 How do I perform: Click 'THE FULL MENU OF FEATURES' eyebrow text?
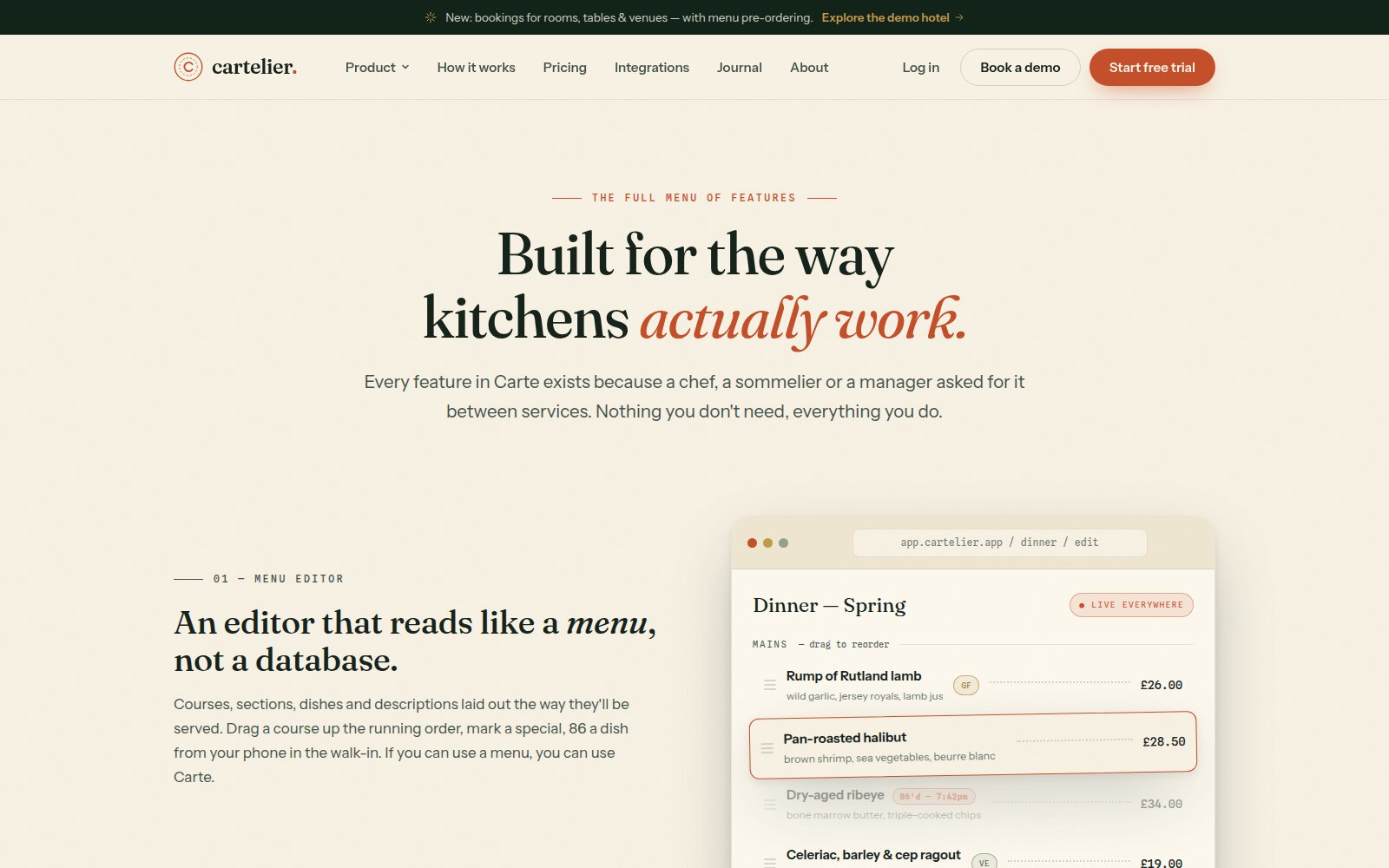tap(694, 198)
